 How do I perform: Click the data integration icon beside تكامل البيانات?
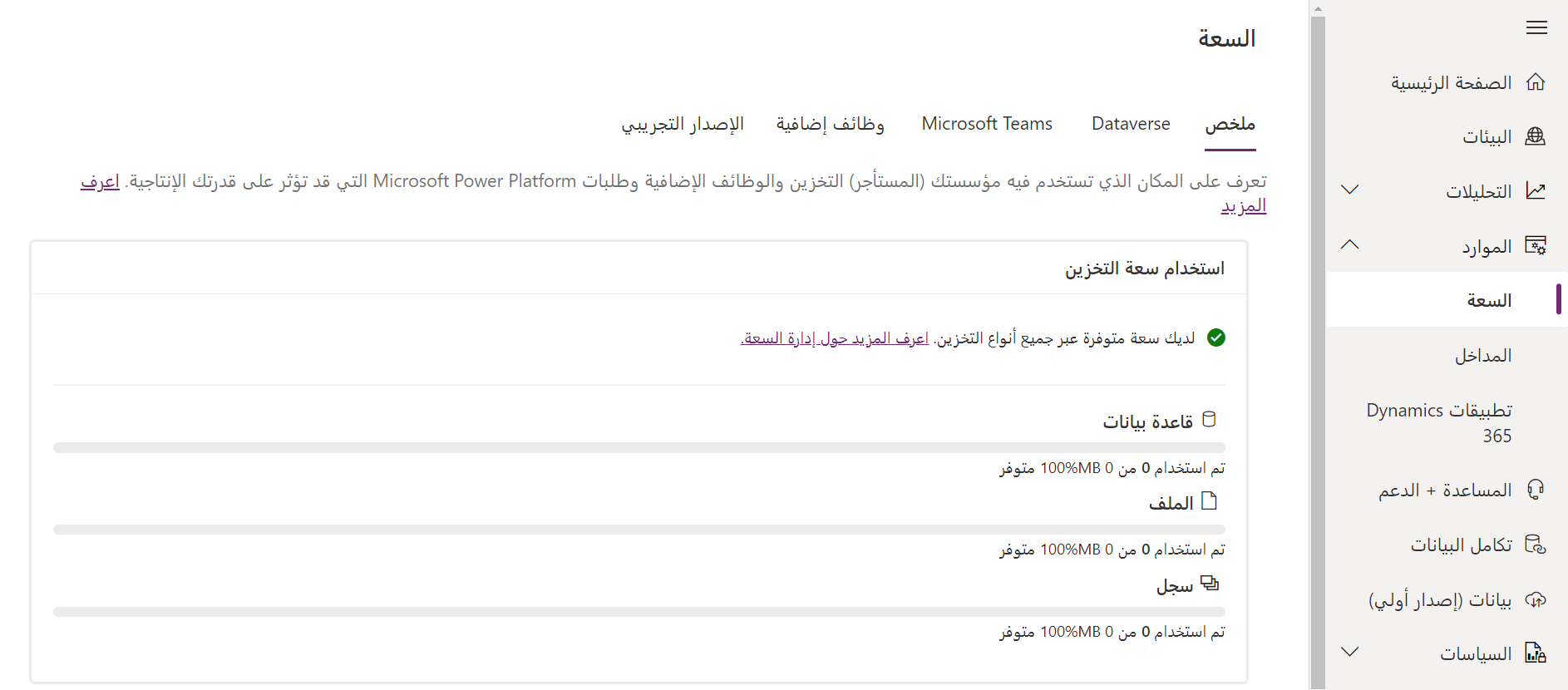1536,545
